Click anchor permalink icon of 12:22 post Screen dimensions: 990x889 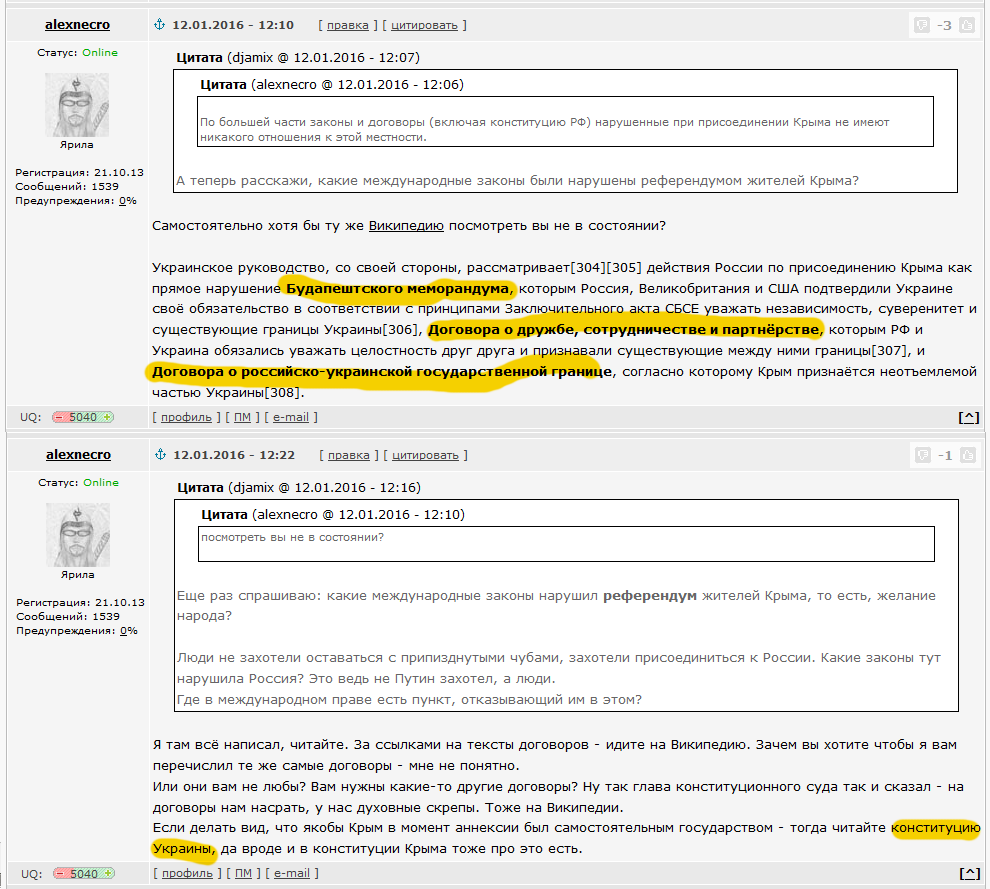click(x=160, y=455)
